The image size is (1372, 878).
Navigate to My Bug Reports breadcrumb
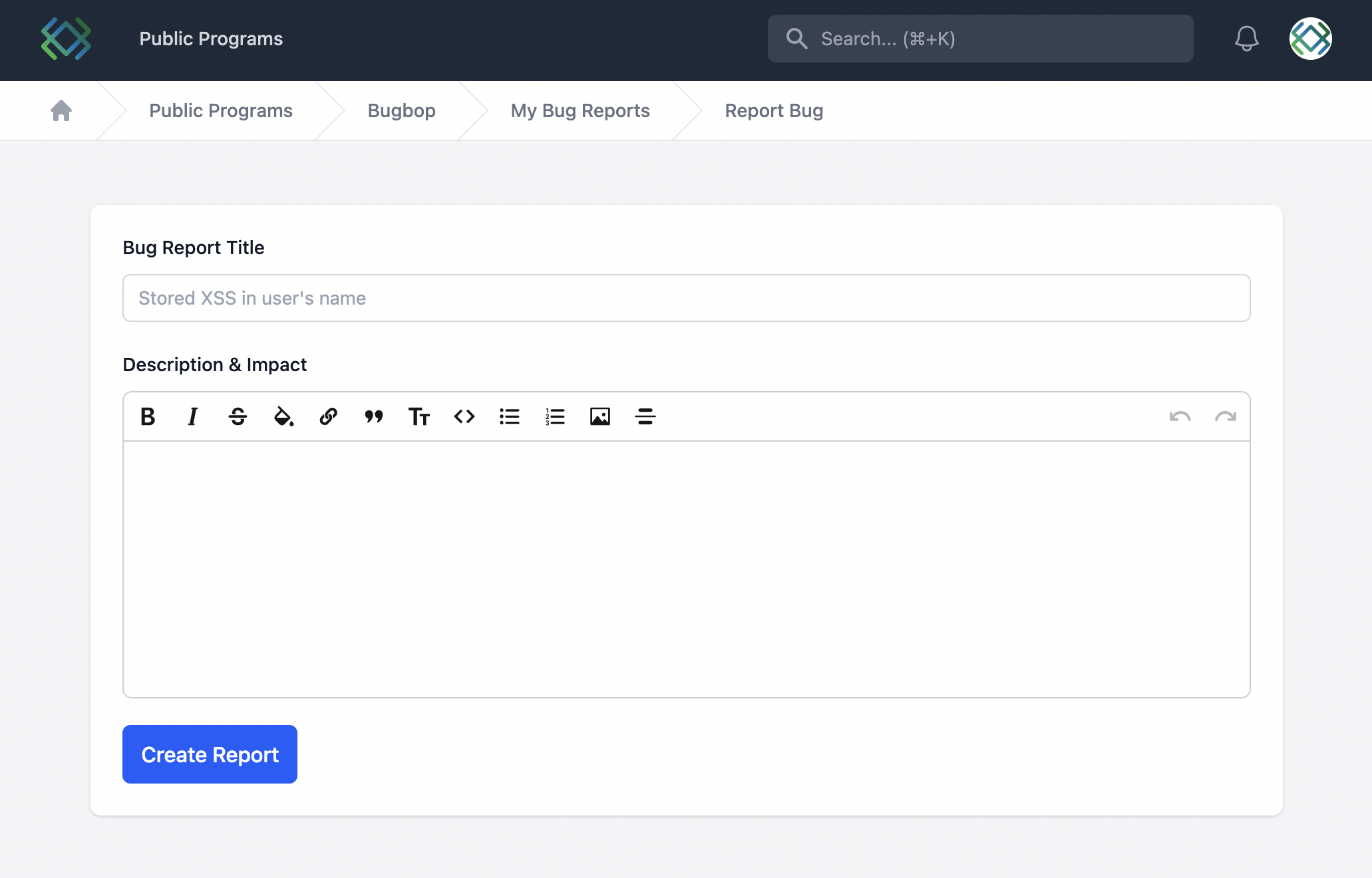[x=580, y=110]
